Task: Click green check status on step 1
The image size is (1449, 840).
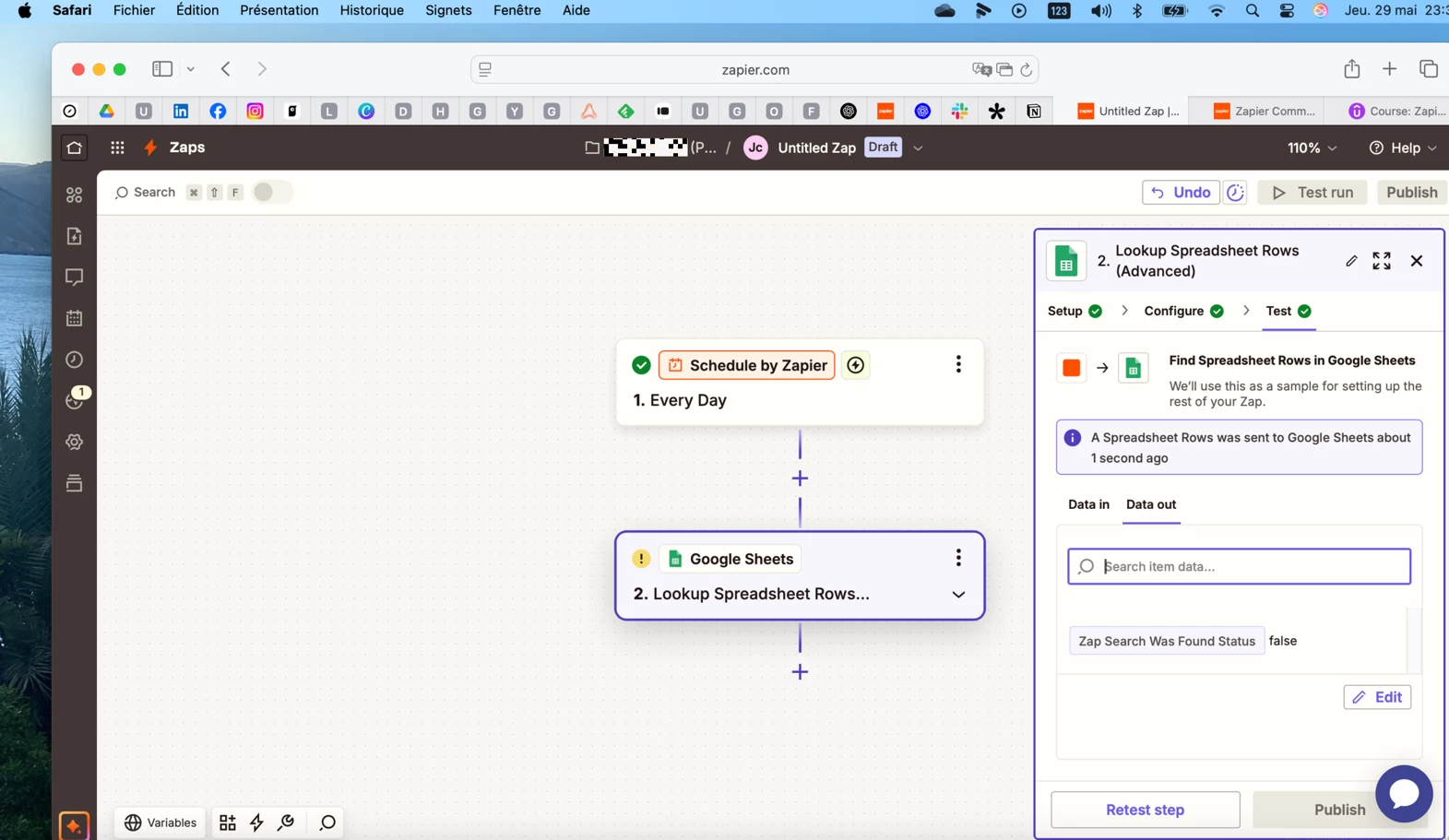Action: 641,365
